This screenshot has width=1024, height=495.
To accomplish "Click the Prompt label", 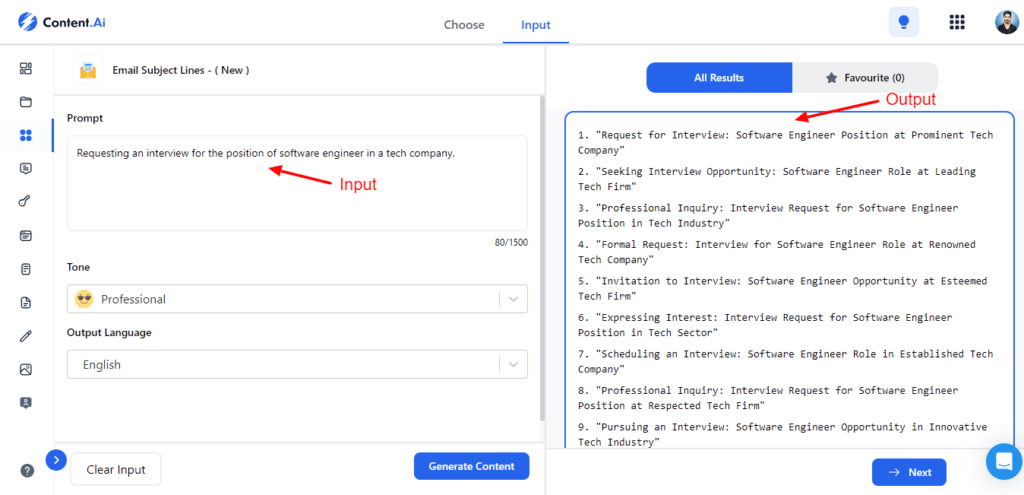I will click(85, 118).
